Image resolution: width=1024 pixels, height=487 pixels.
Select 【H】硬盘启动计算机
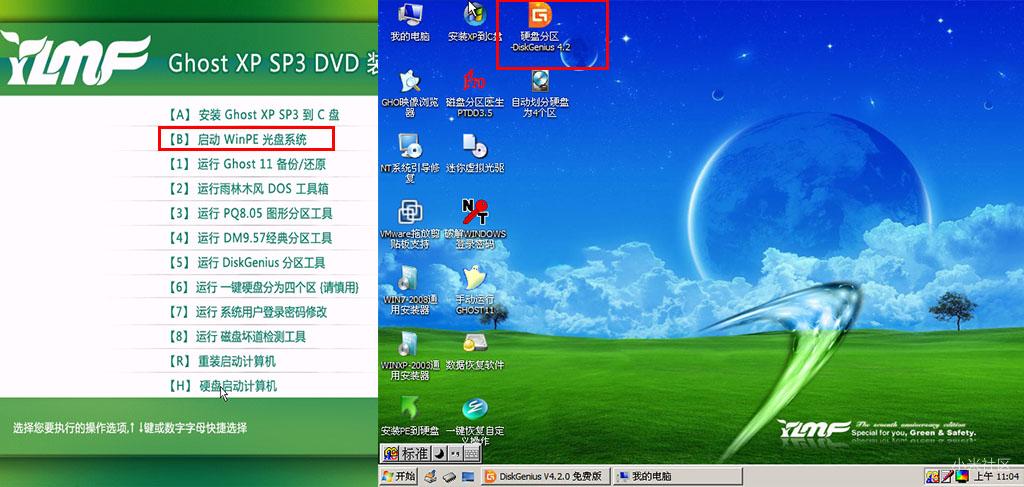point(222,386)
